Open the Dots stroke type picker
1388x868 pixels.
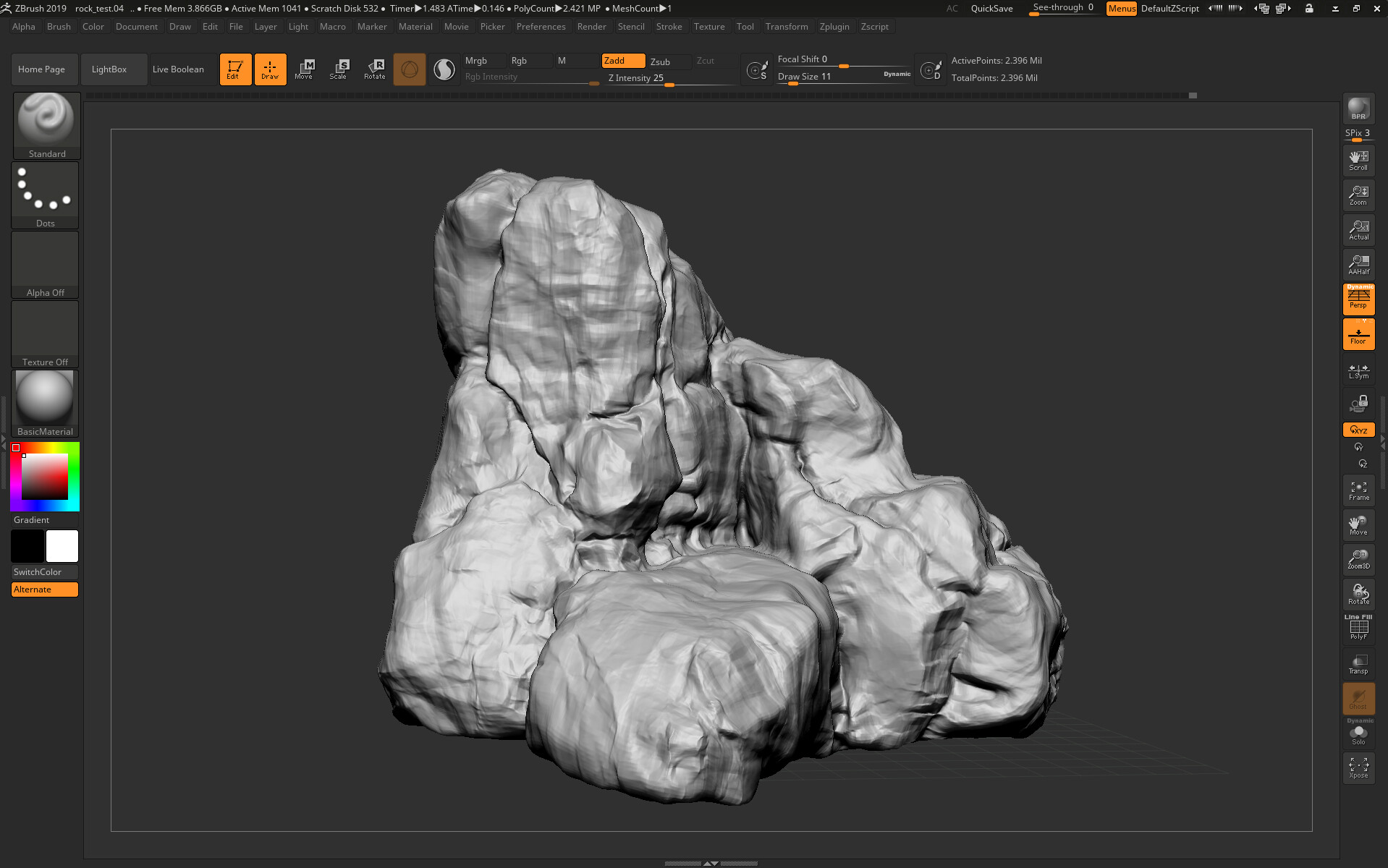(45, 194)
